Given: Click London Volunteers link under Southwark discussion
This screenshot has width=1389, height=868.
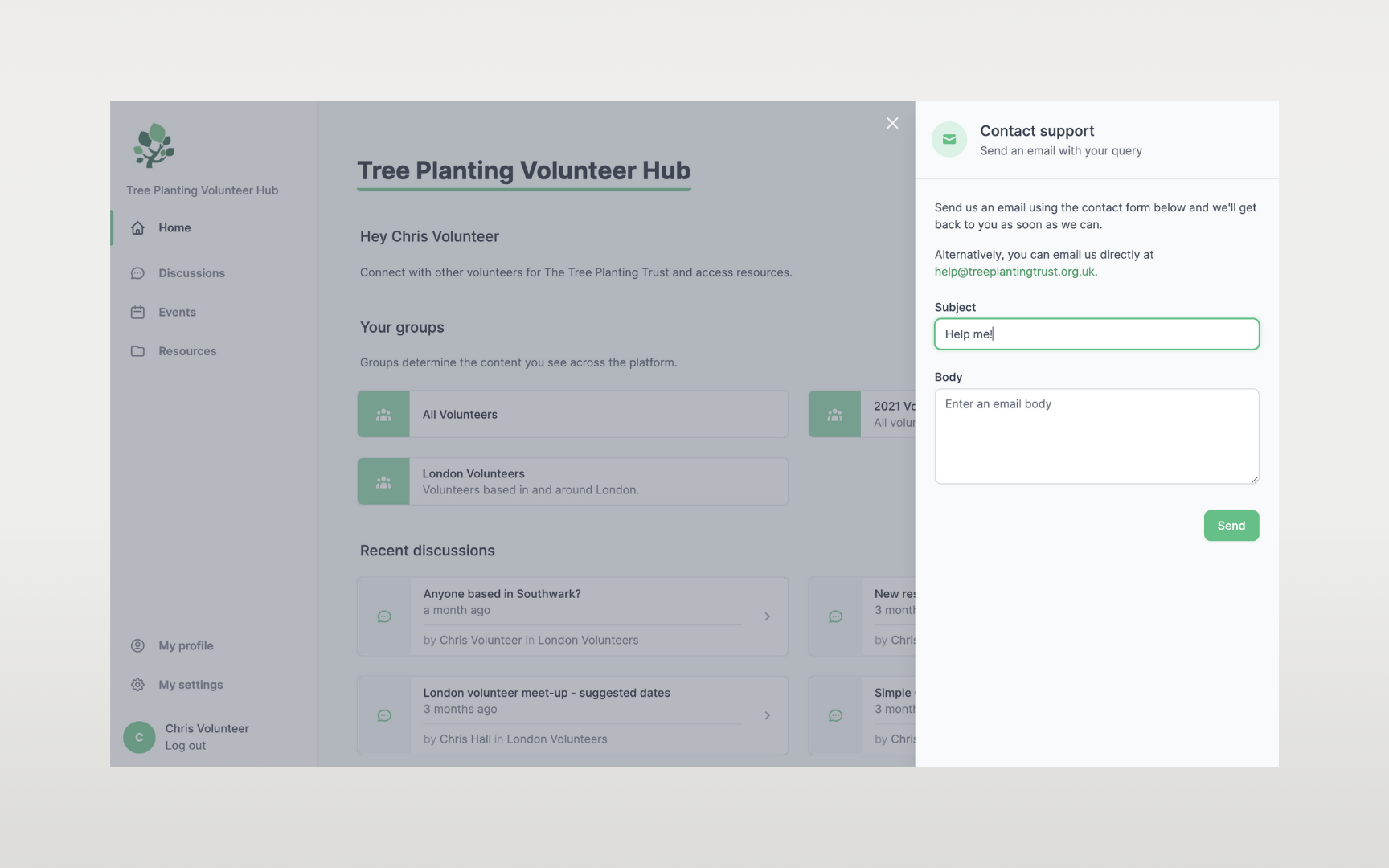Looking at the screenshot, I should (588, 641).
